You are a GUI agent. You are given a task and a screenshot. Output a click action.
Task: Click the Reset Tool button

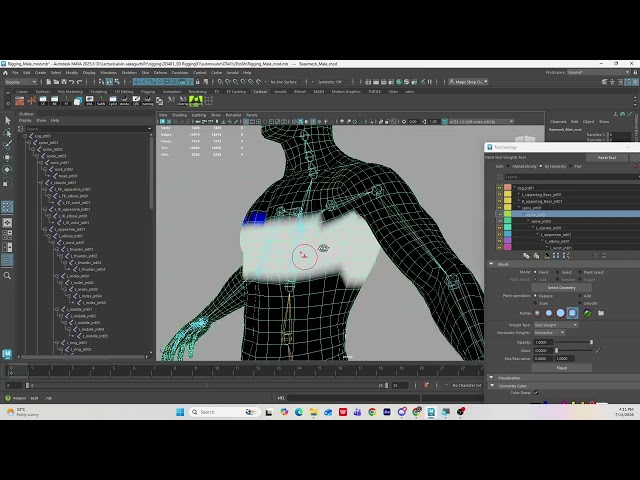point(607,158)
